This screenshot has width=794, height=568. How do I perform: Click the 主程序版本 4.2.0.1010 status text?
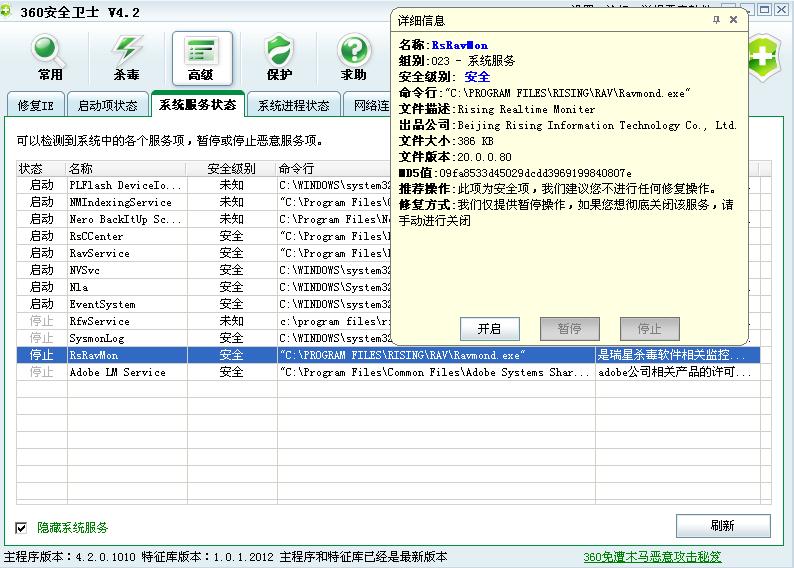pyautogui.click(x=70, y=557)
